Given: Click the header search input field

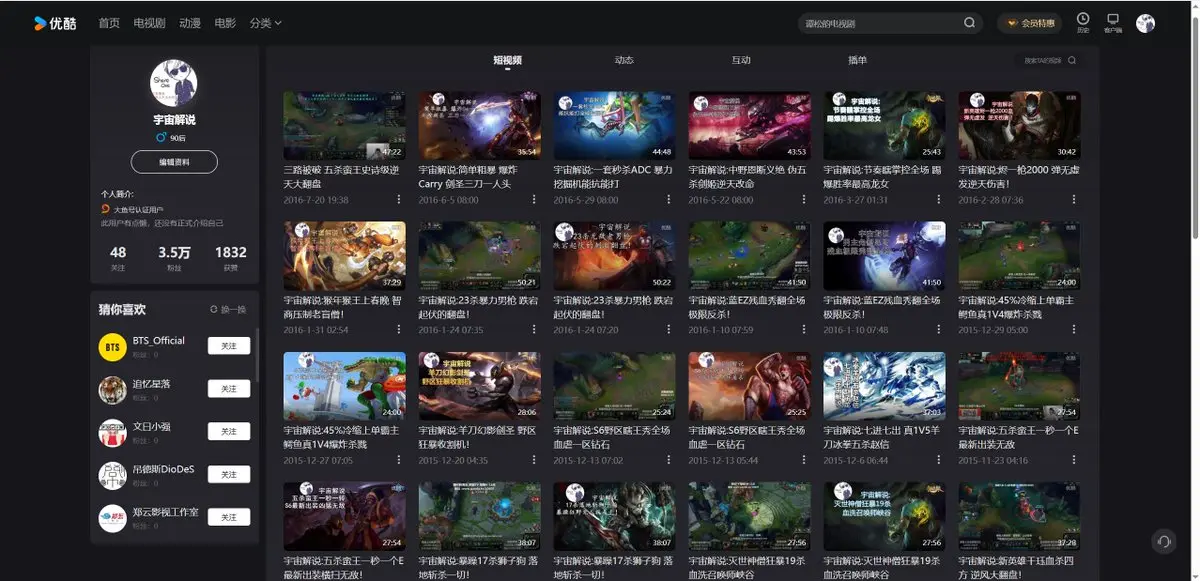Looking at the screenshot, I should click(880, 23).
